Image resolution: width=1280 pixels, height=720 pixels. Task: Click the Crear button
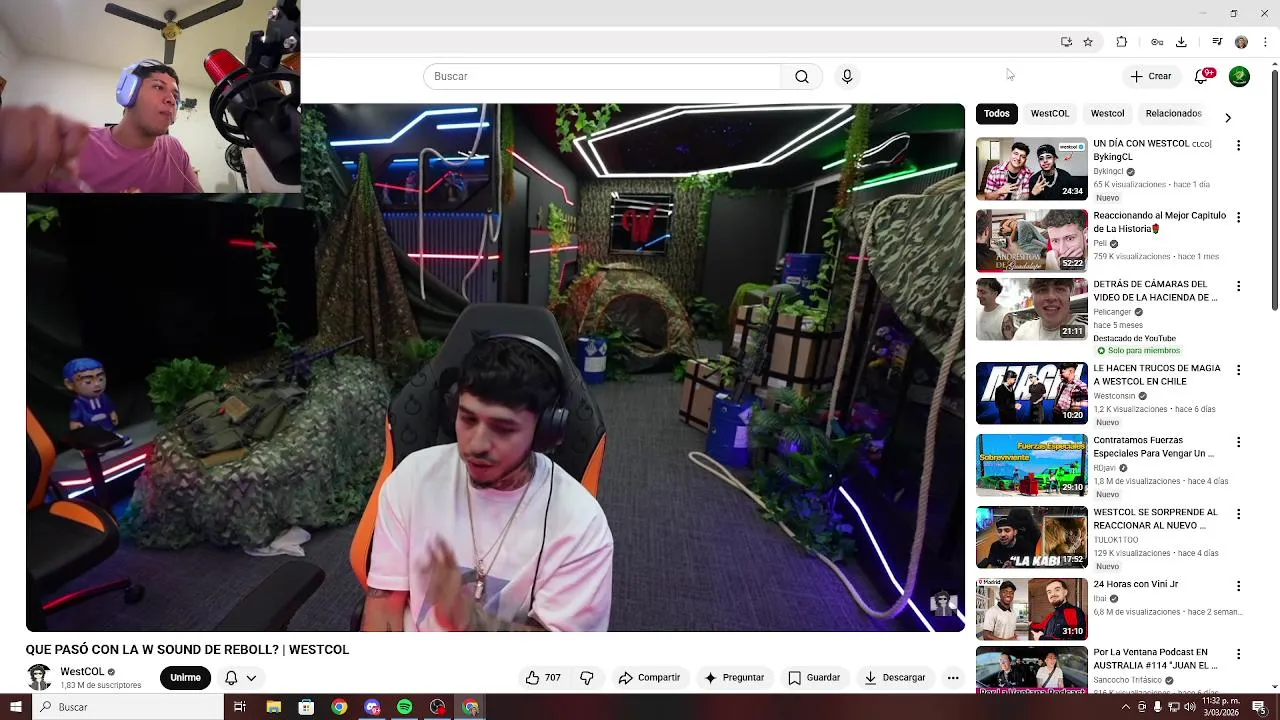(1150, 76)
